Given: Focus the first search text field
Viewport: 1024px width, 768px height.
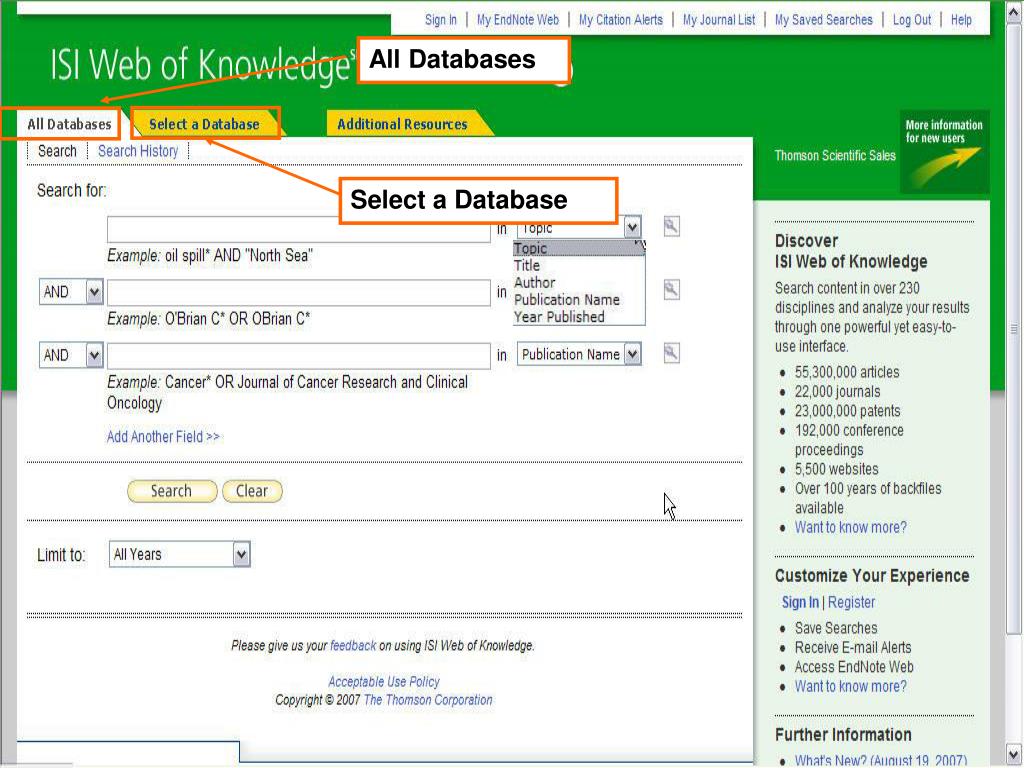Looking at the screenshot, I should click(x=298, y=229).
